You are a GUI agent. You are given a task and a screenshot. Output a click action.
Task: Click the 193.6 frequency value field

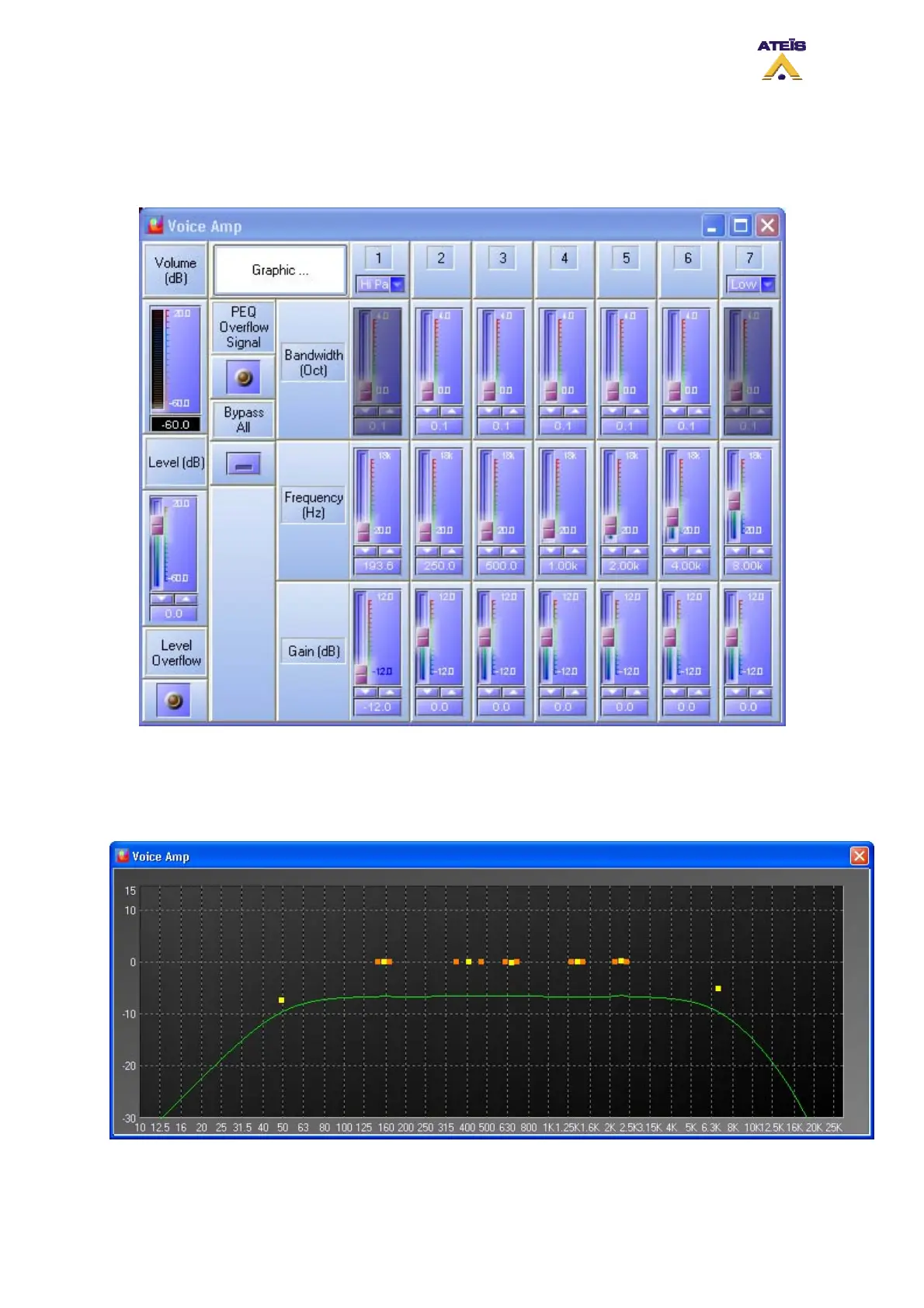(x=378, y=566)
